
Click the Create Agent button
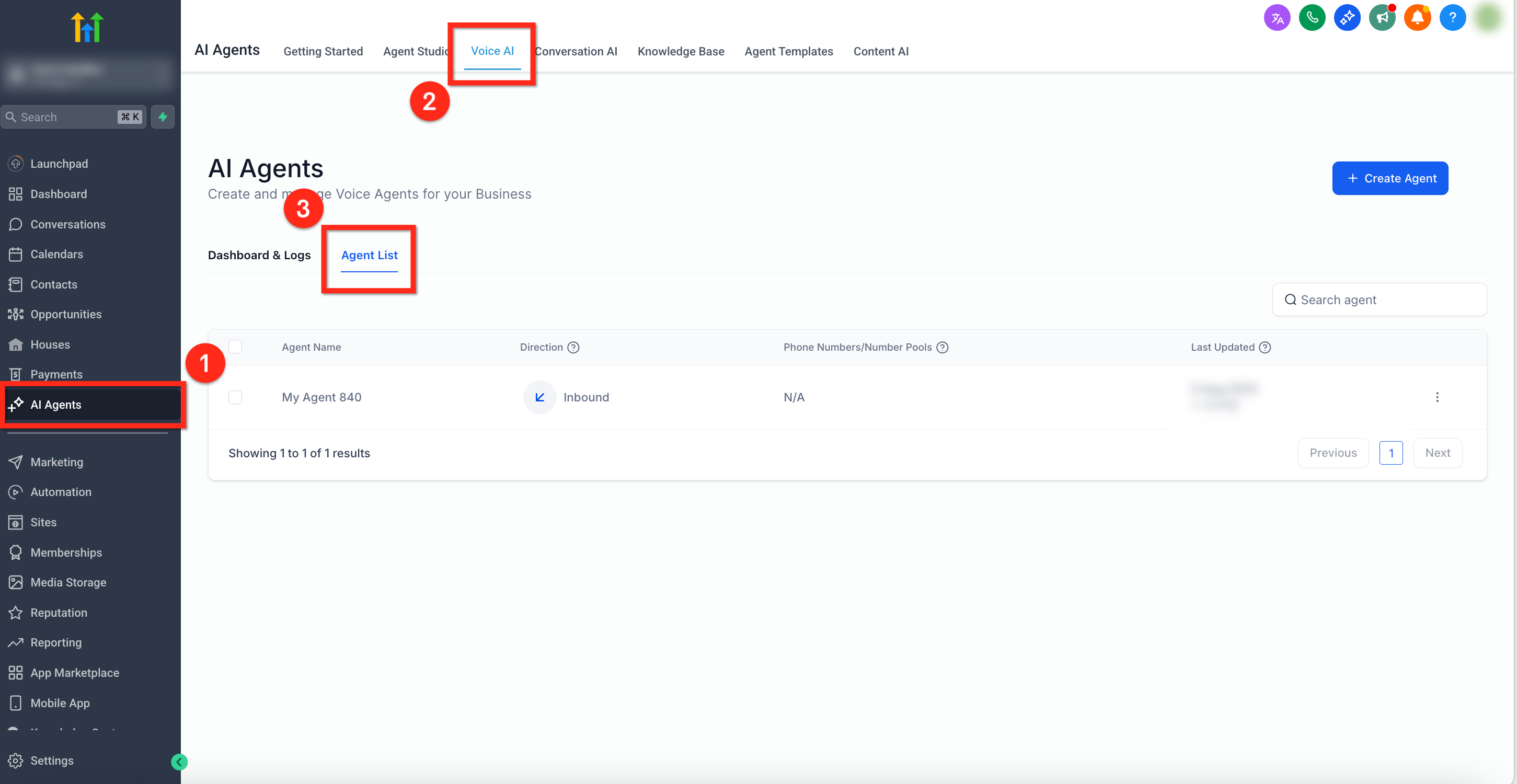pos(1390,178)
